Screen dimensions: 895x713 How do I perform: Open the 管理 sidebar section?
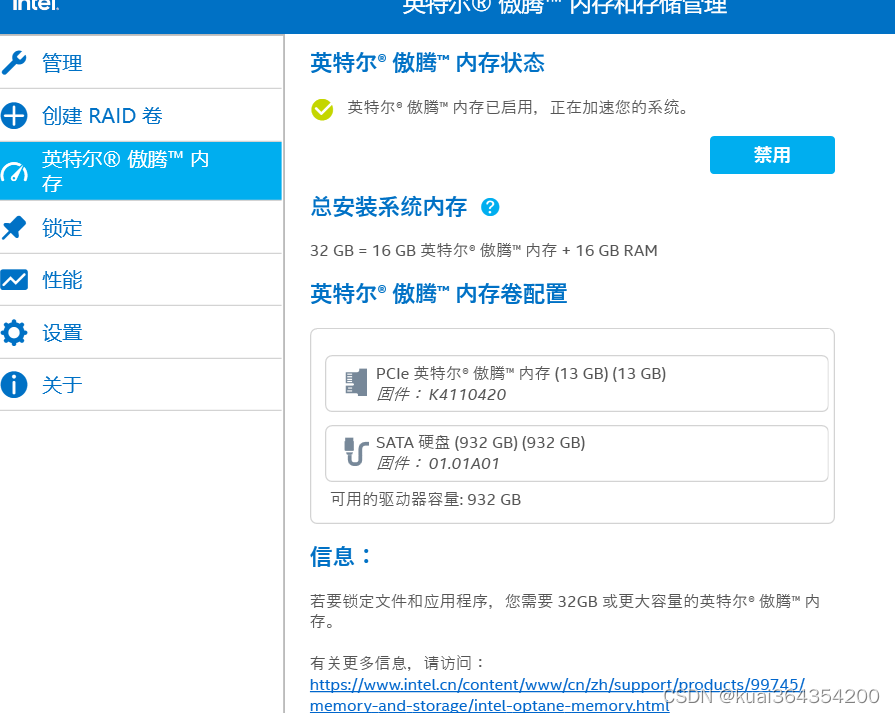coord(141,63)
